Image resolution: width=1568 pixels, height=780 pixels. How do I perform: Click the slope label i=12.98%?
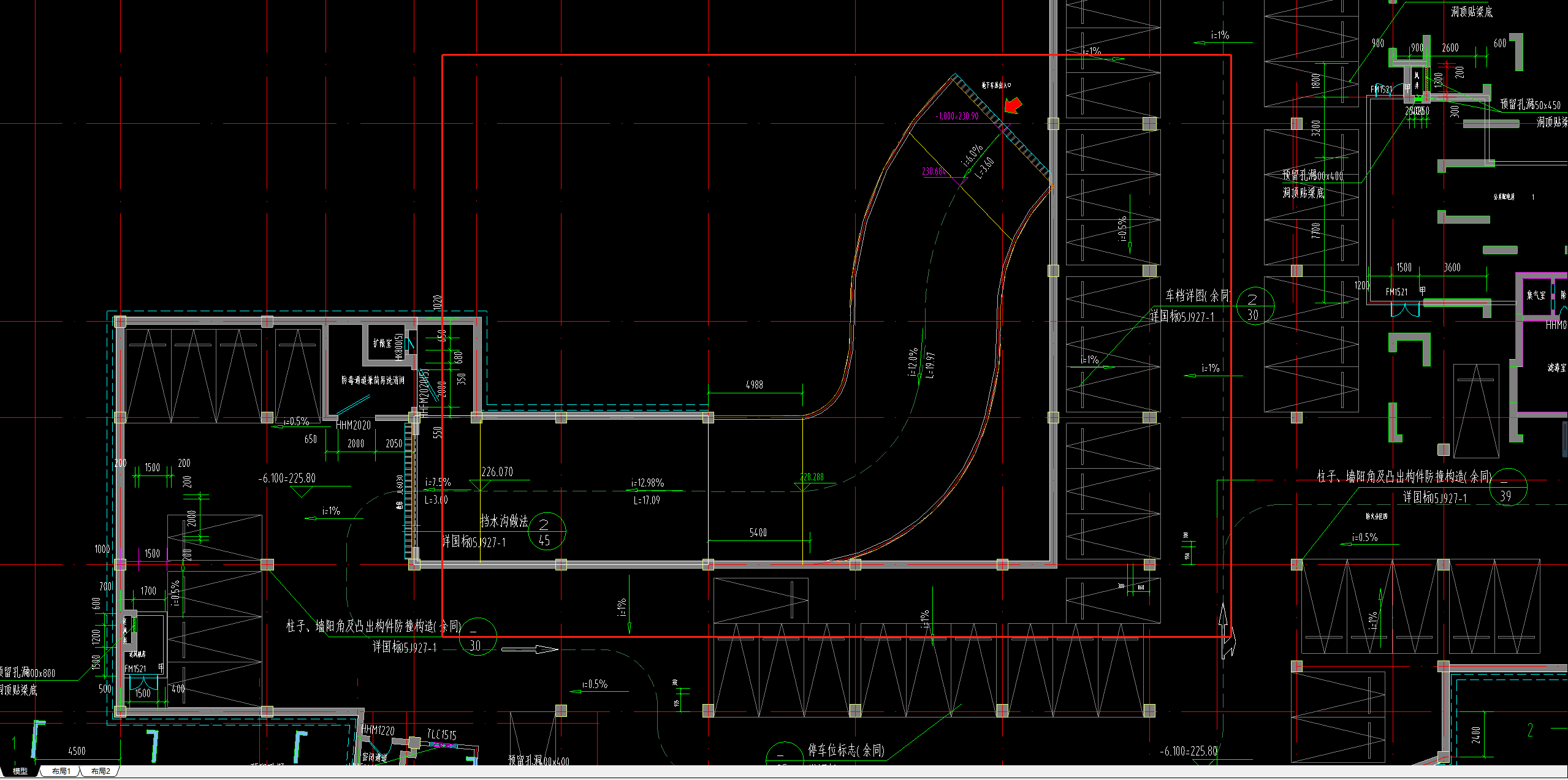pos(648,483)
